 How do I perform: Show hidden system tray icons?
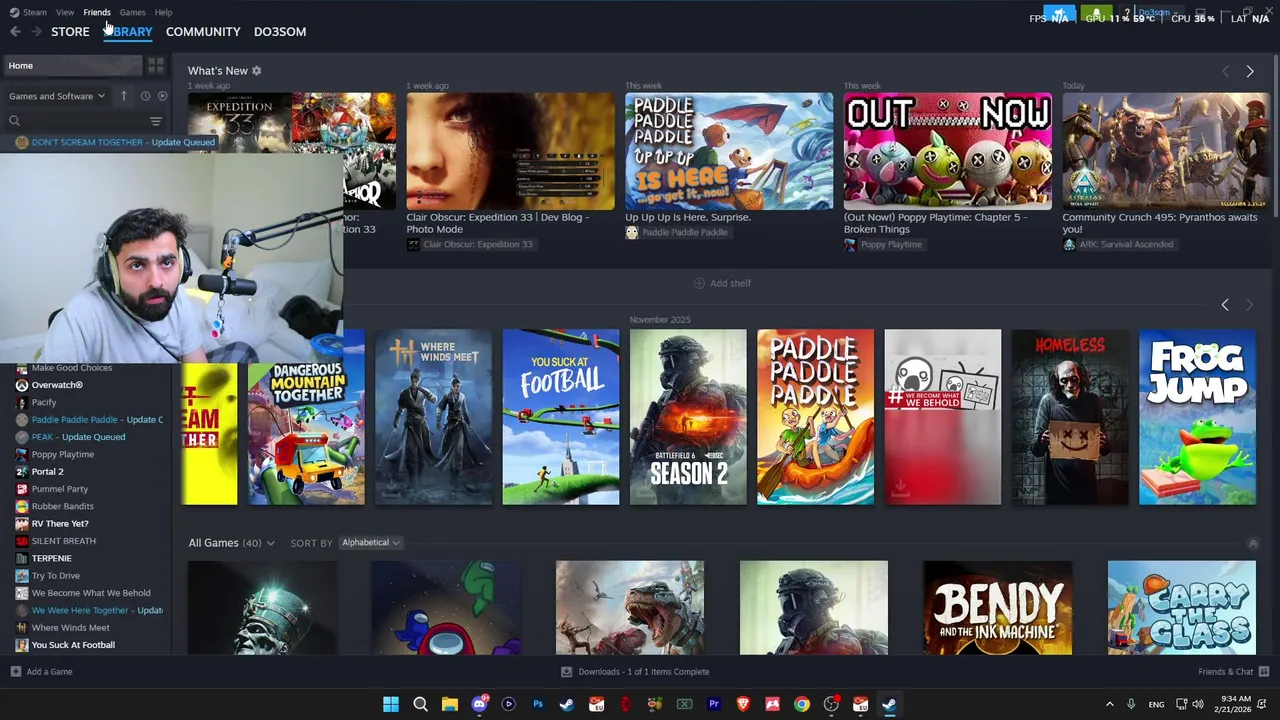pyautogui.click(x=1109, y=704)
